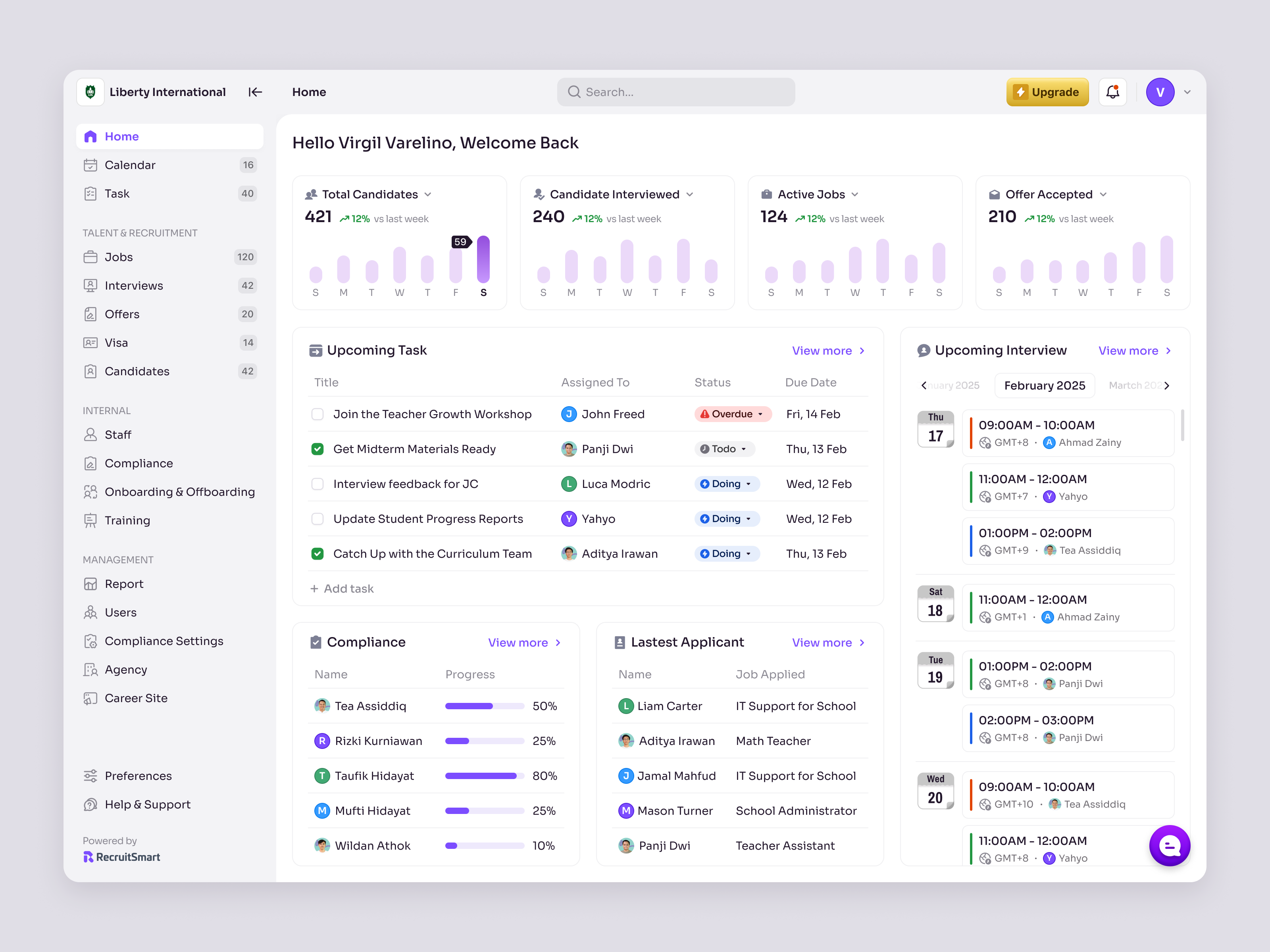This screenshot has height=952, width=1270.
Task: Select the Interviews item in the sidebar
Action: pos(135,285)
